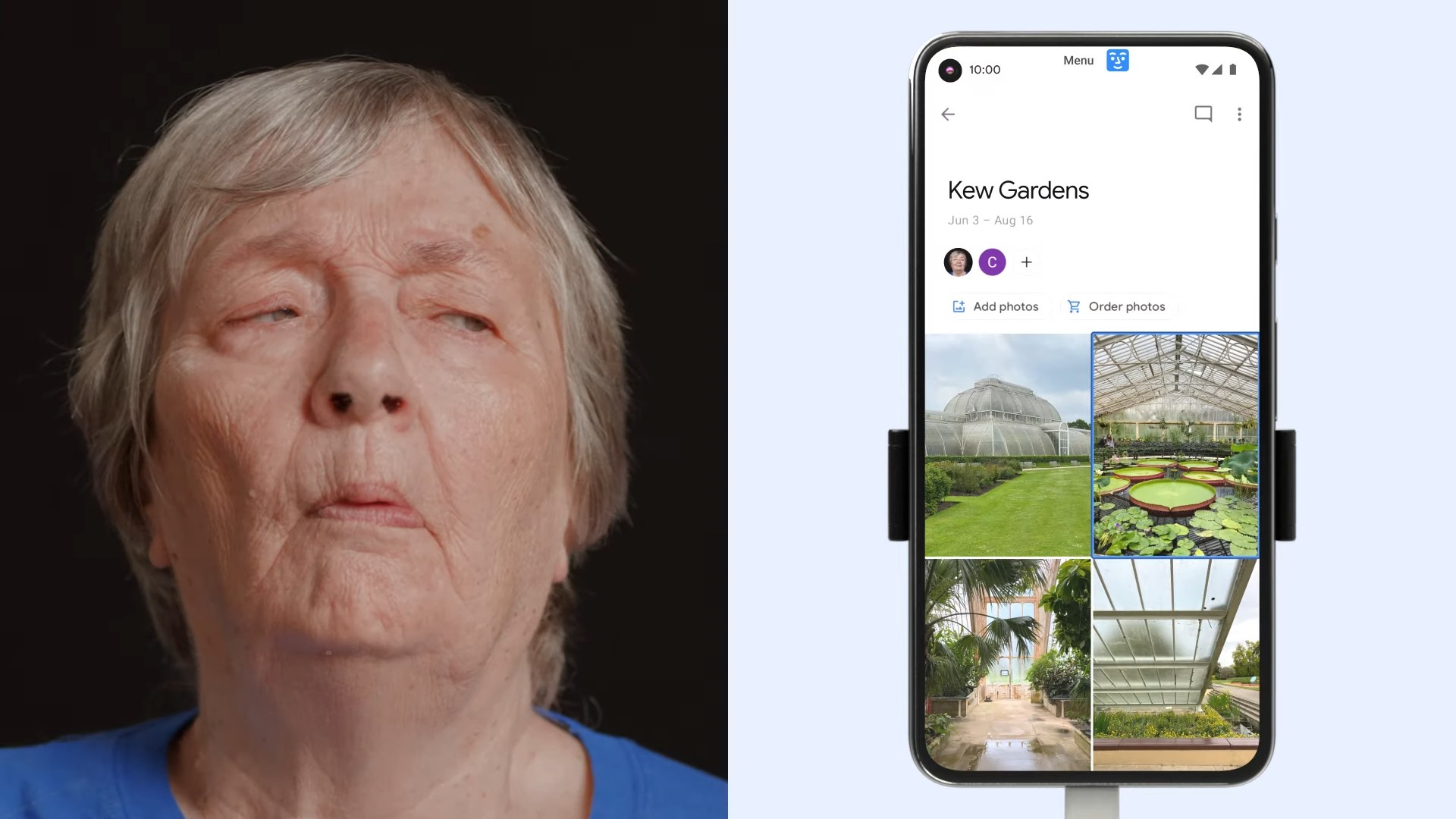1456x819 pixels.
Task: Tap the three-dot overflow menu icon
Action: point(1240,114)
